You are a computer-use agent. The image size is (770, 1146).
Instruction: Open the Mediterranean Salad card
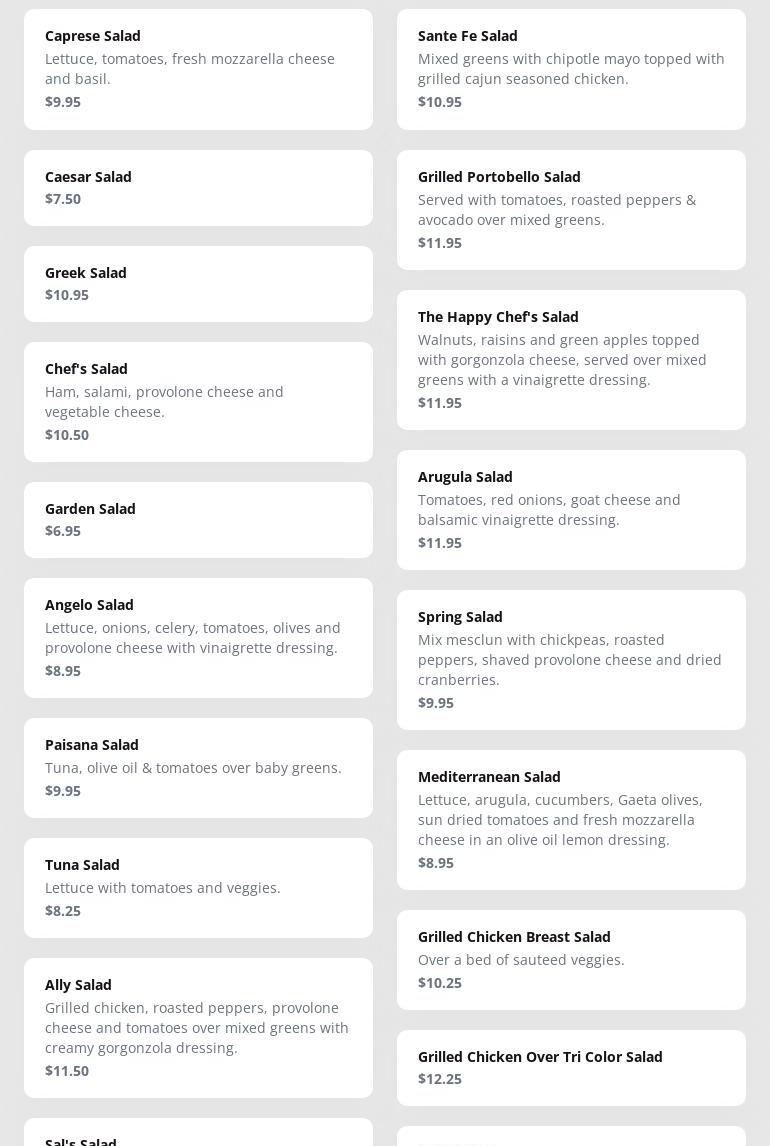coord(571,820)
